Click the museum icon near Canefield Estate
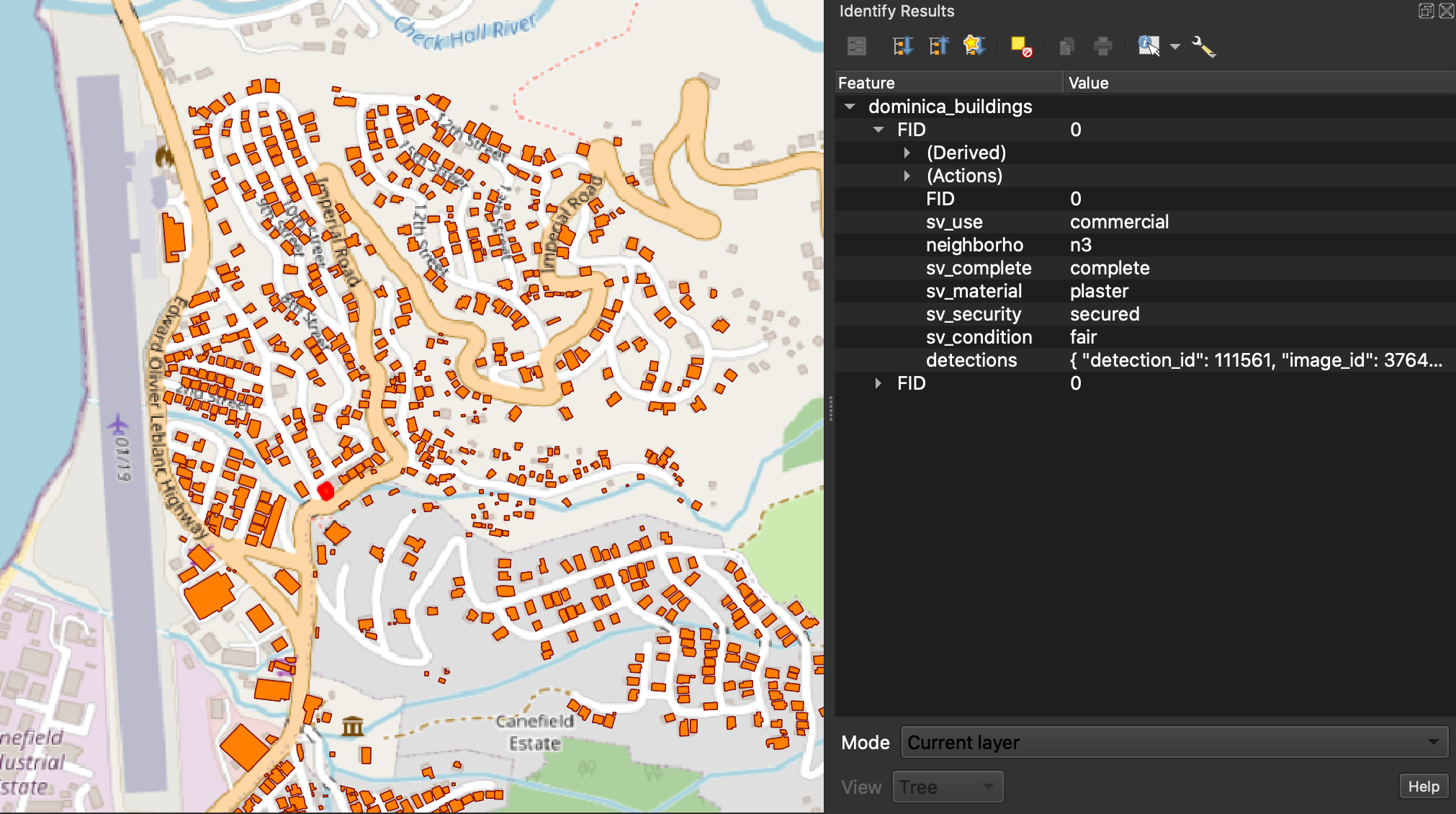 click(x=353, y=726)
